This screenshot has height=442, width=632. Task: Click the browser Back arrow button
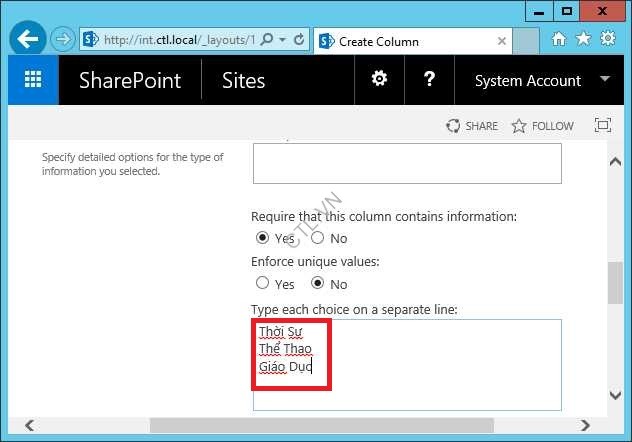[28, 40]
